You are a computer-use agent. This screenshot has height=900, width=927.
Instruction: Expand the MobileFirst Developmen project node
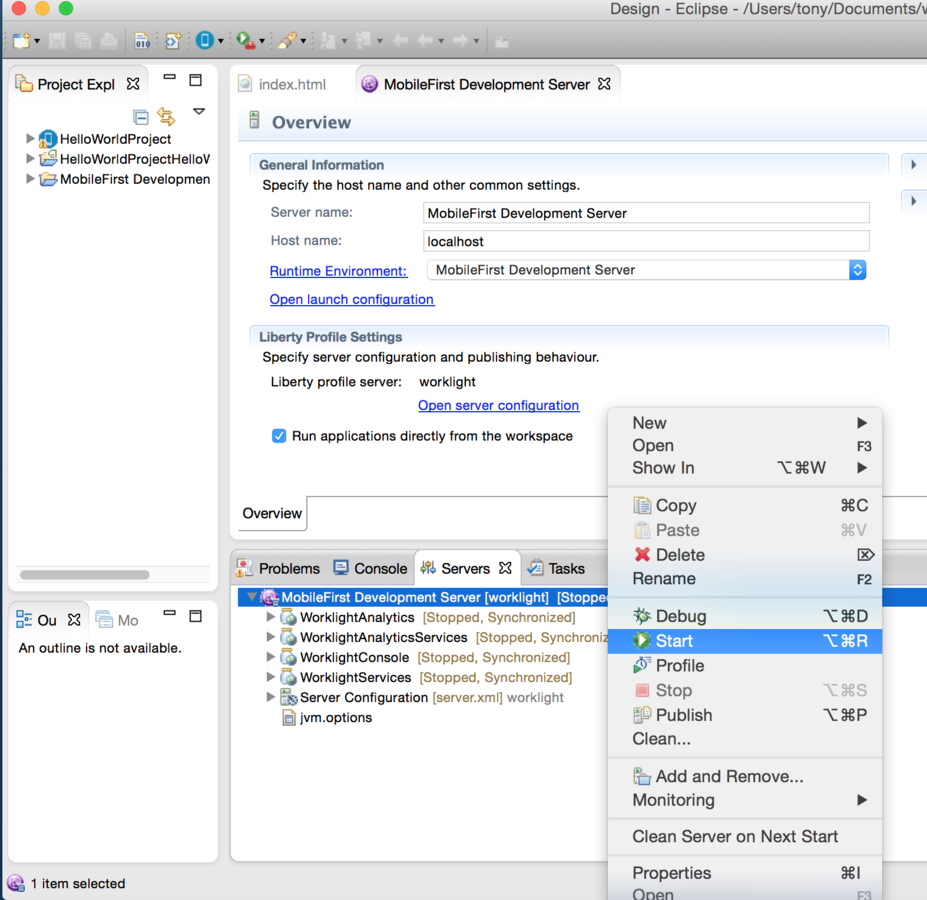tap(30, 179)
